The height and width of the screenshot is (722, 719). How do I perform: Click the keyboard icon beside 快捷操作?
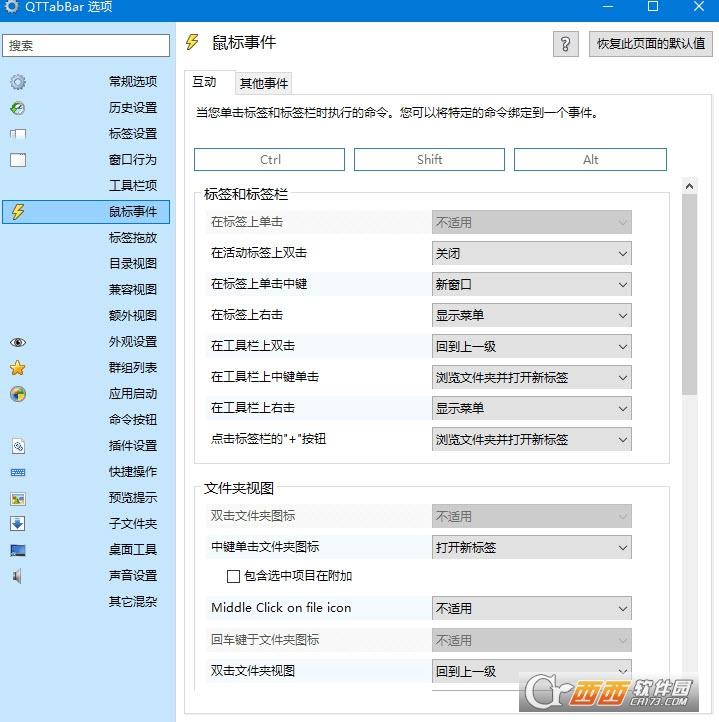[x=18, y=472]
